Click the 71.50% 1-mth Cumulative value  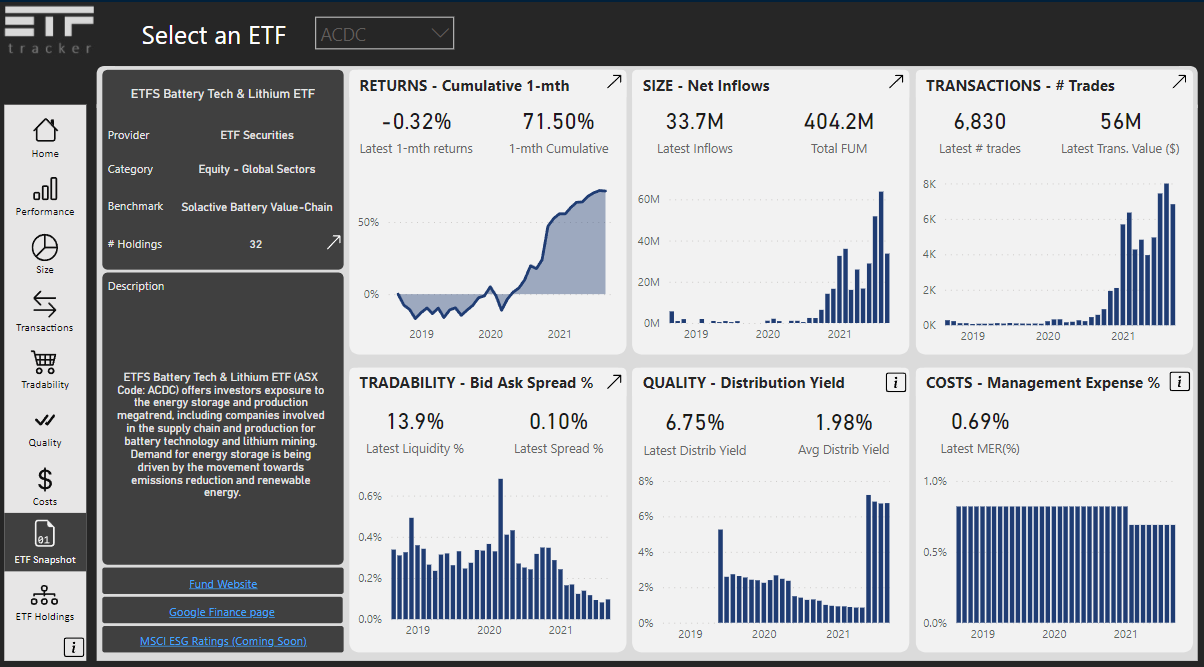[558, 122]
